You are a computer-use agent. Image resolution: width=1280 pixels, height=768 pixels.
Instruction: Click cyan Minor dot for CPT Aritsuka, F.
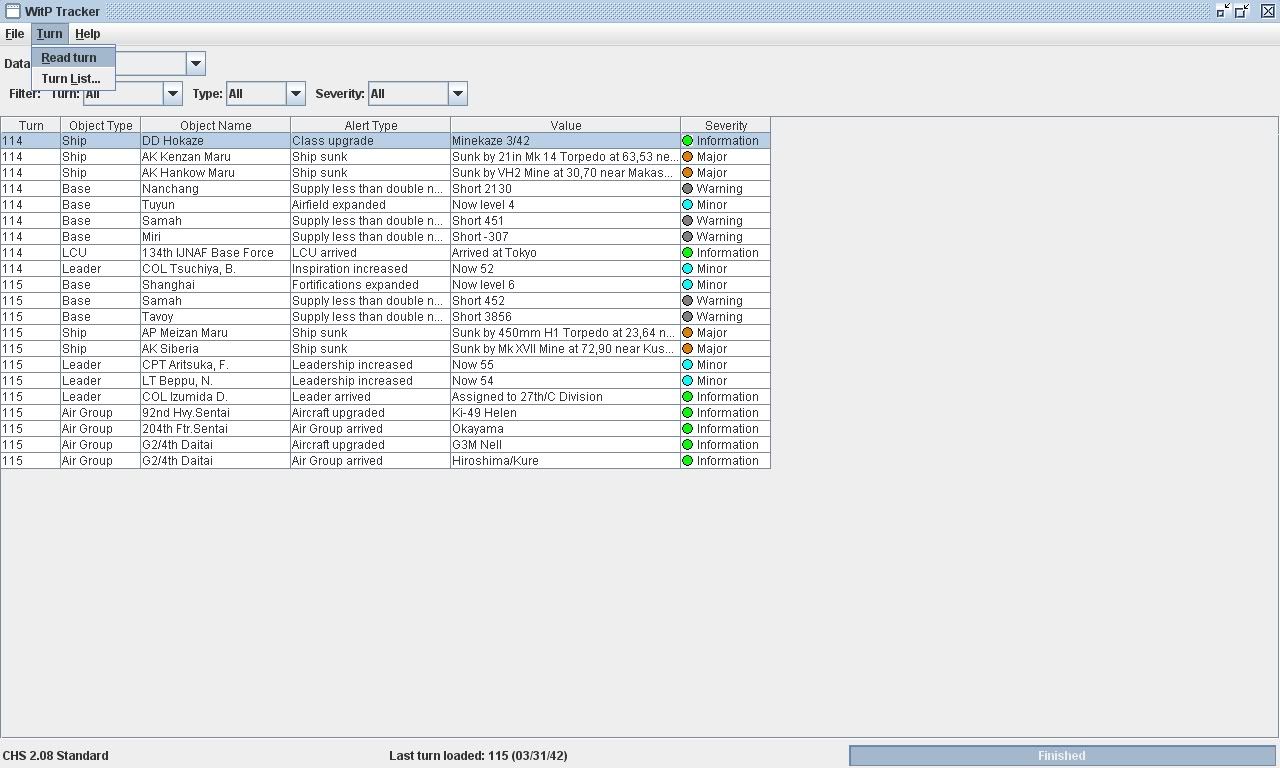click(x=688, y=365)
